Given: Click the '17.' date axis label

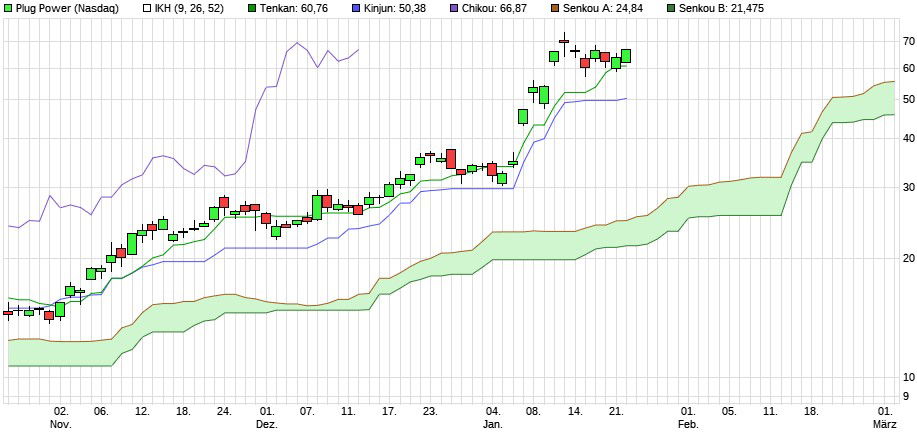Looking at the screenshot, I should tap(390, 411).
